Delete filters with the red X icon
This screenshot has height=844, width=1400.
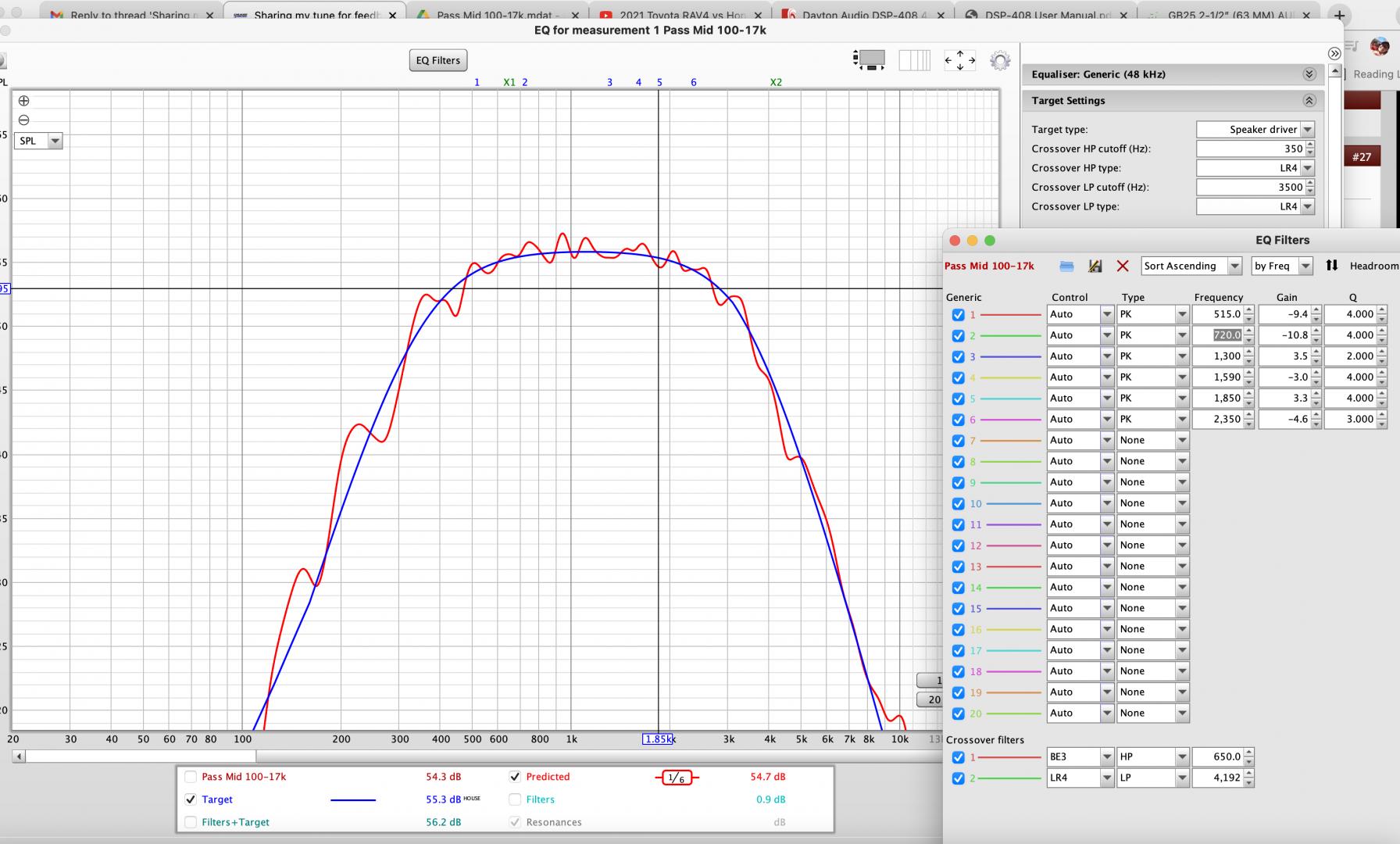(1123, 266)
